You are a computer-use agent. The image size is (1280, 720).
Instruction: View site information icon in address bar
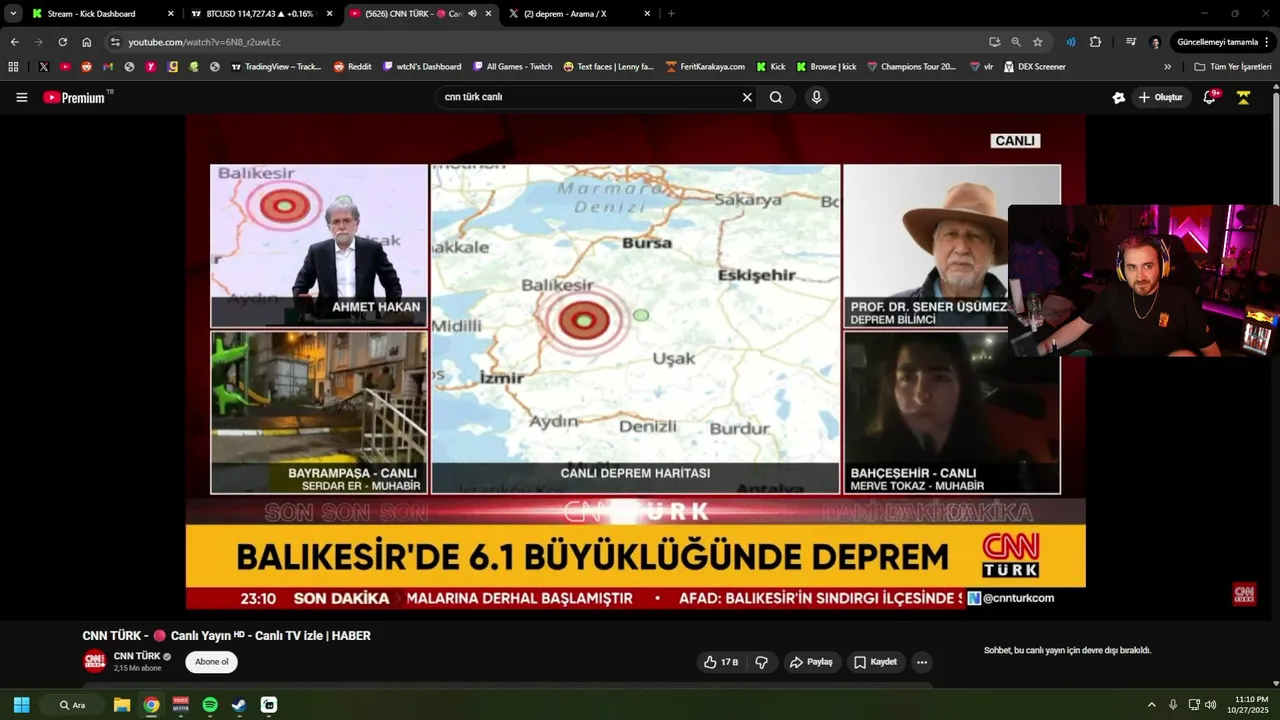[115, 42]
